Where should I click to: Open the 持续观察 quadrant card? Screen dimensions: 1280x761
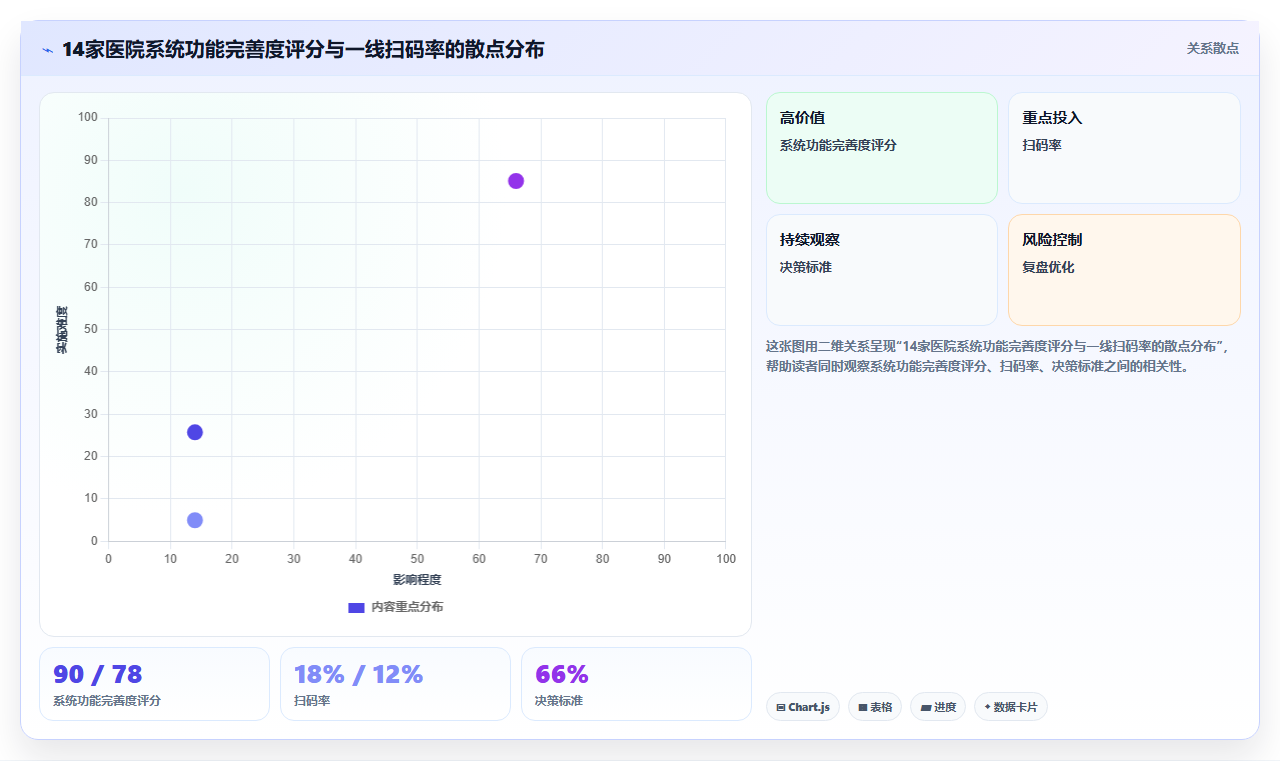882,270
